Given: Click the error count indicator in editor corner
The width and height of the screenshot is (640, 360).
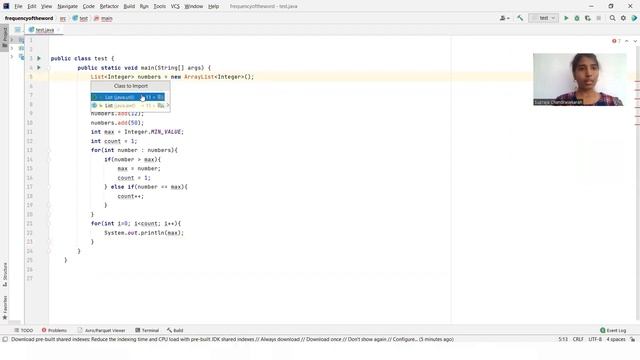Looking at the screenshot, I should 616,41.
